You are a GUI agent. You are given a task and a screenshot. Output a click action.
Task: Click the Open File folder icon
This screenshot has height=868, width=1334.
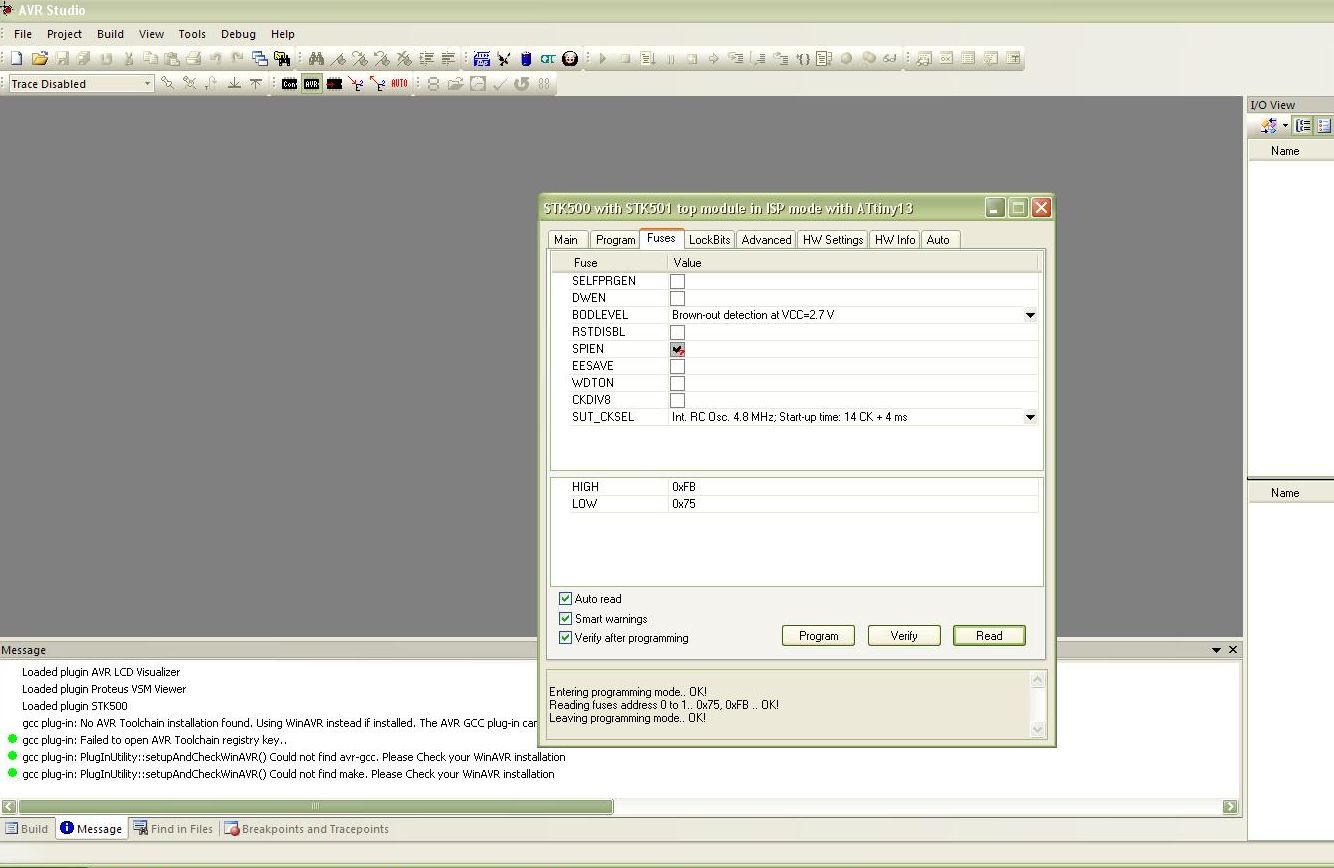point(39,59)
